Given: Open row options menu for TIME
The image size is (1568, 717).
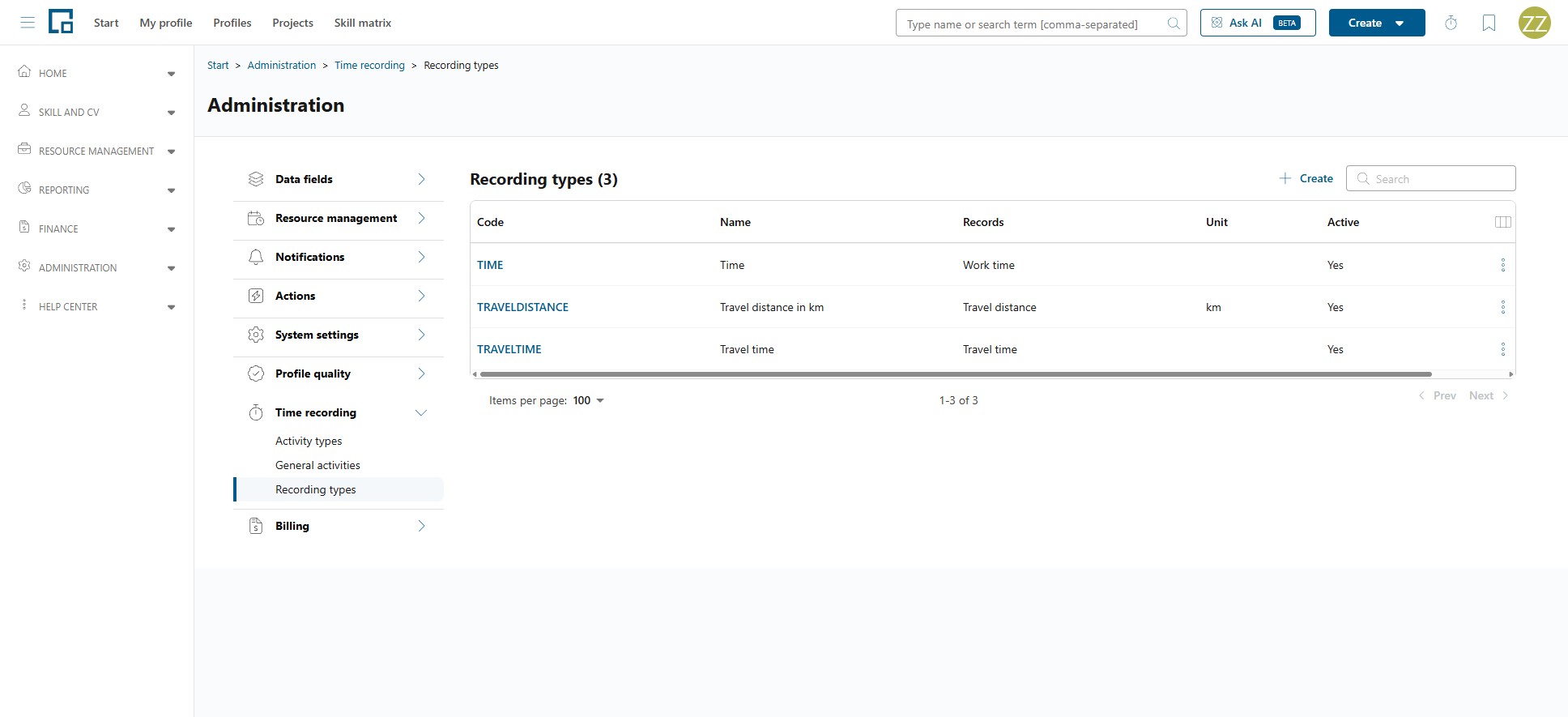Looking at the screenshot, I should pyautogui.click(x=1503, y=265).
